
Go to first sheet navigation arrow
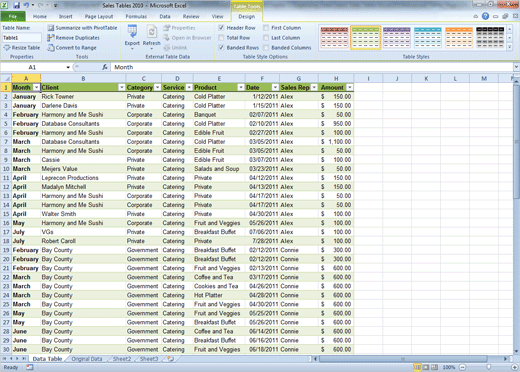[x=4, y=359]
